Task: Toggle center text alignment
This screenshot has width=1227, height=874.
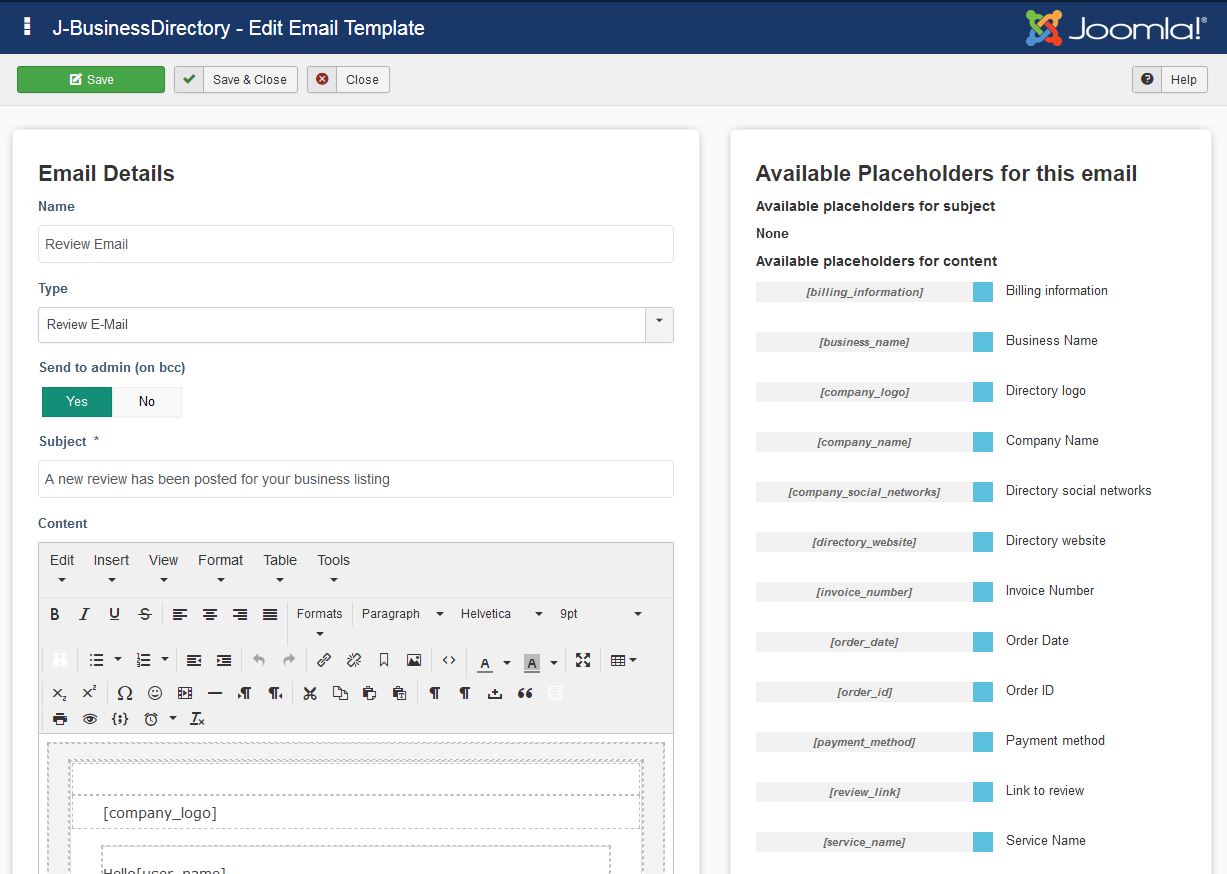Action: click(210, 614)
